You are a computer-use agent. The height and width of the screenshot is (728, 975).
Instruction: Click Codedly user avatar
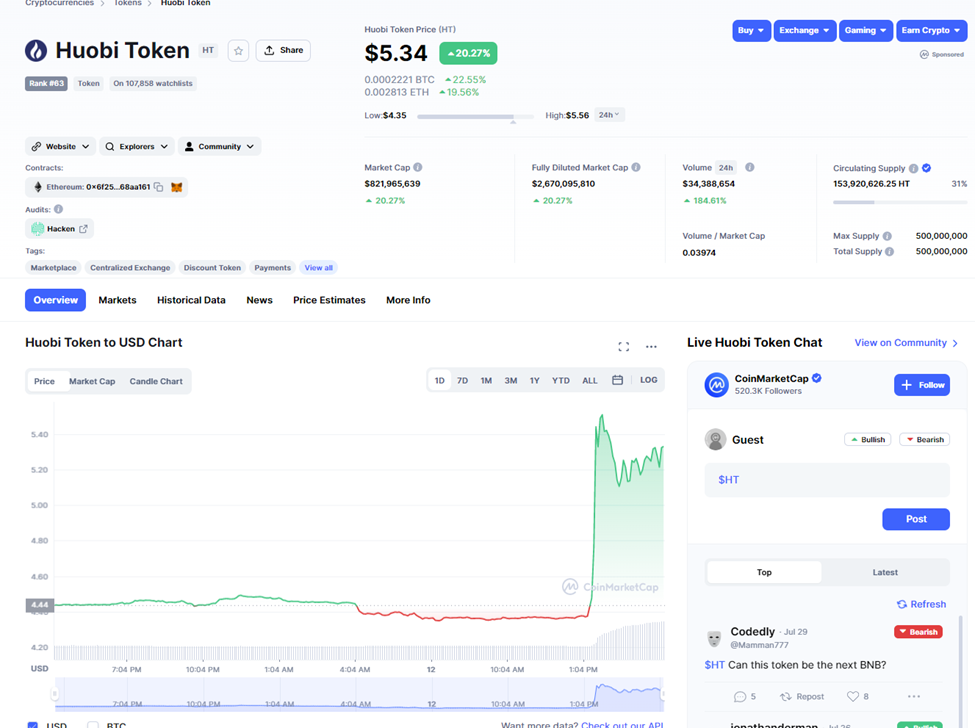click(x=714, y=638)
